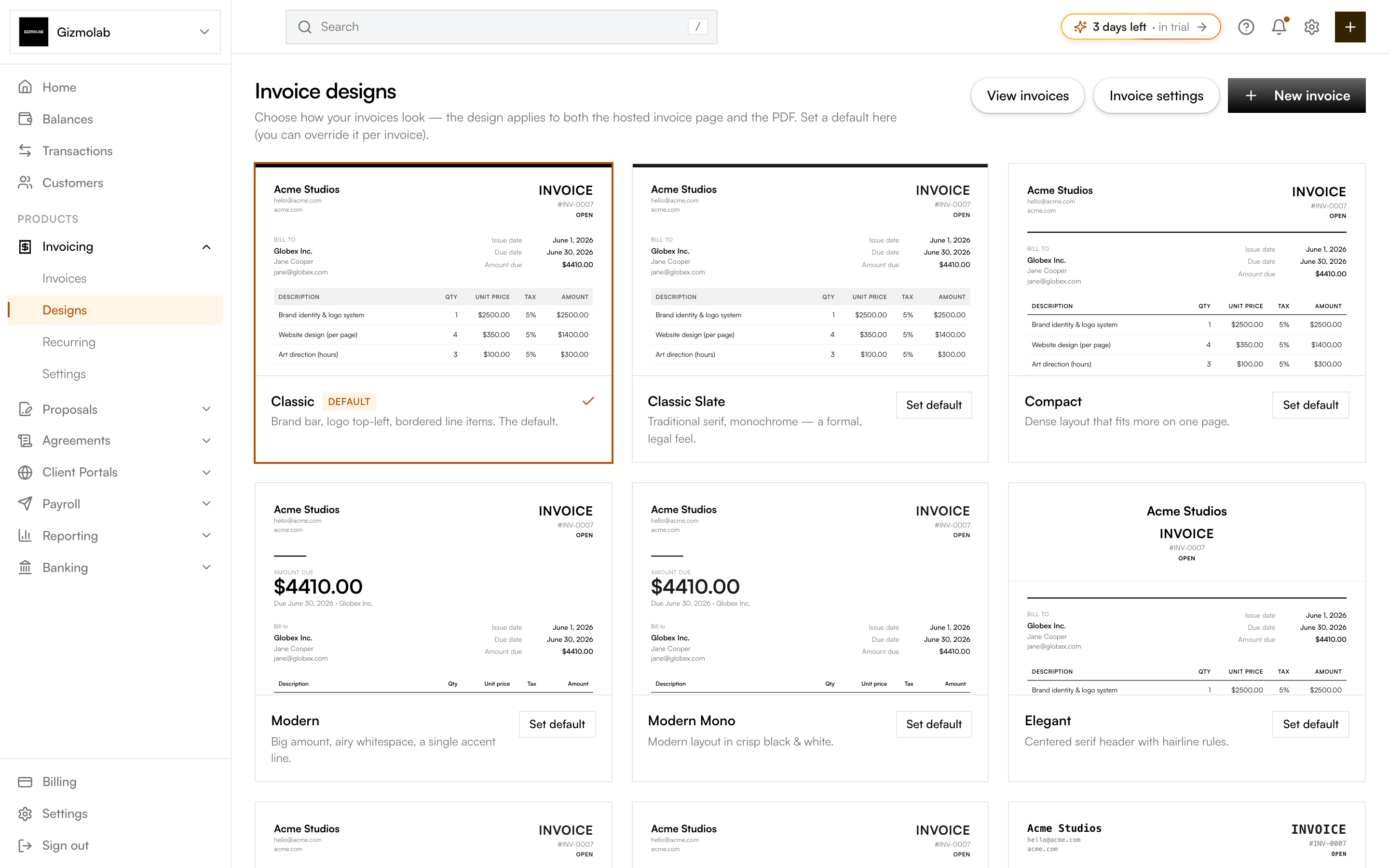Click the Client Portals globe icon

tap(25, 472)
